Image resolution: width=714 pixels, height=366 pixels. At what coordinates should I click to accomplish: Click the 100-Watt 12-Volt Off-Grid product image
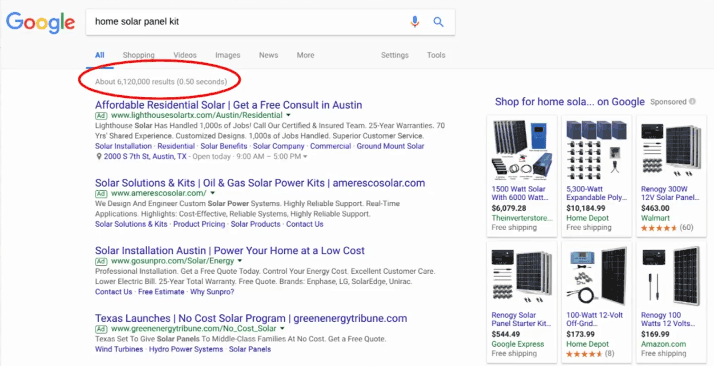[x=596, y=276]
